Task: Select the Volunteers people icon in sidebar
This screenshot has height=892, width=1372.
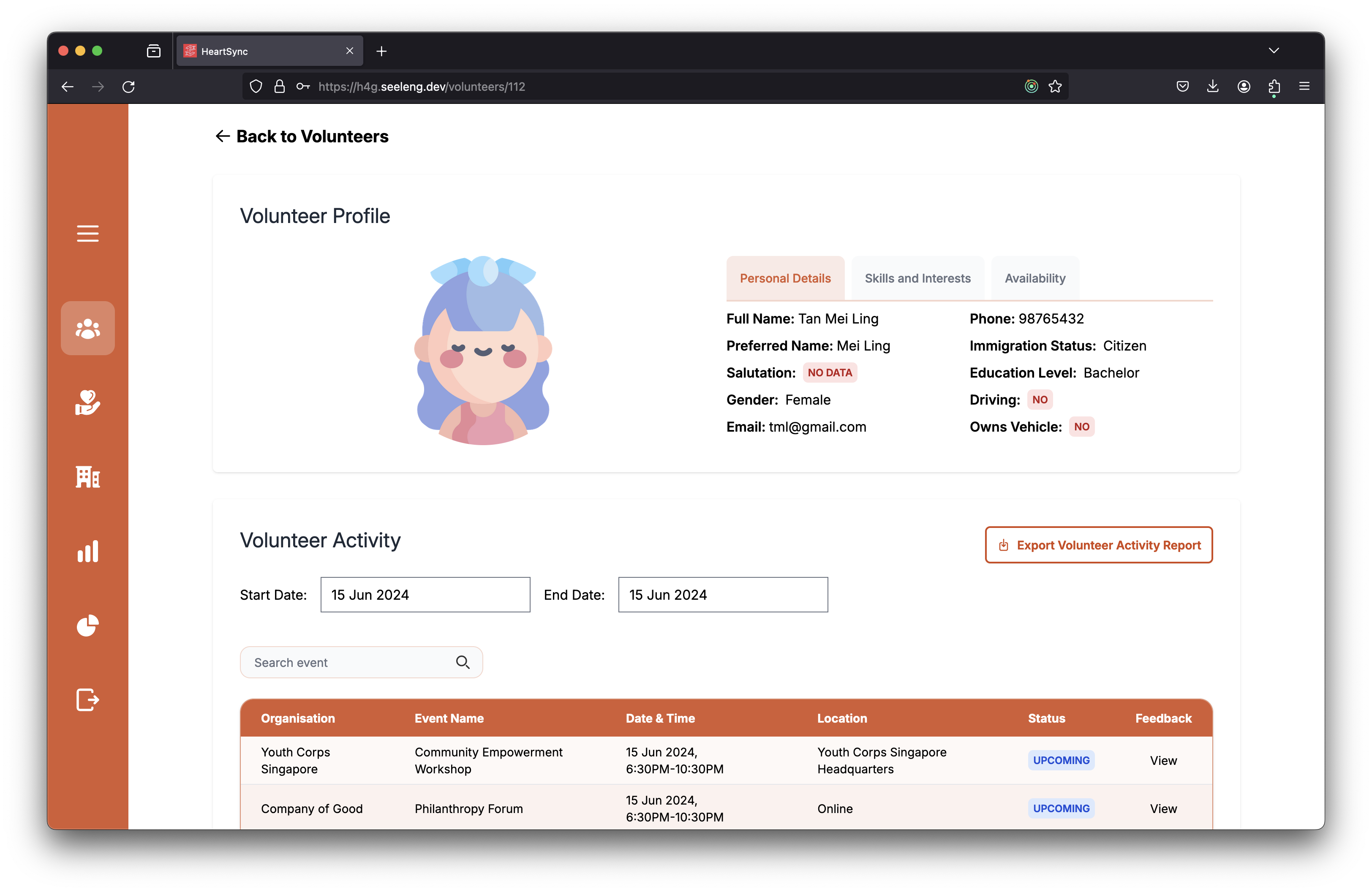Action: click(87, 329)
